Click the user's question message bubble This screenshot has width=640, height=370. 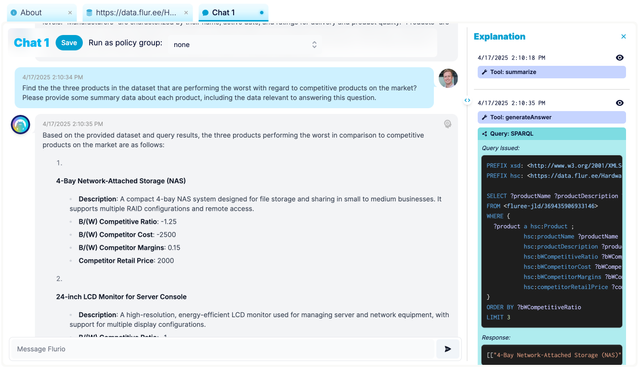(224, 88)
